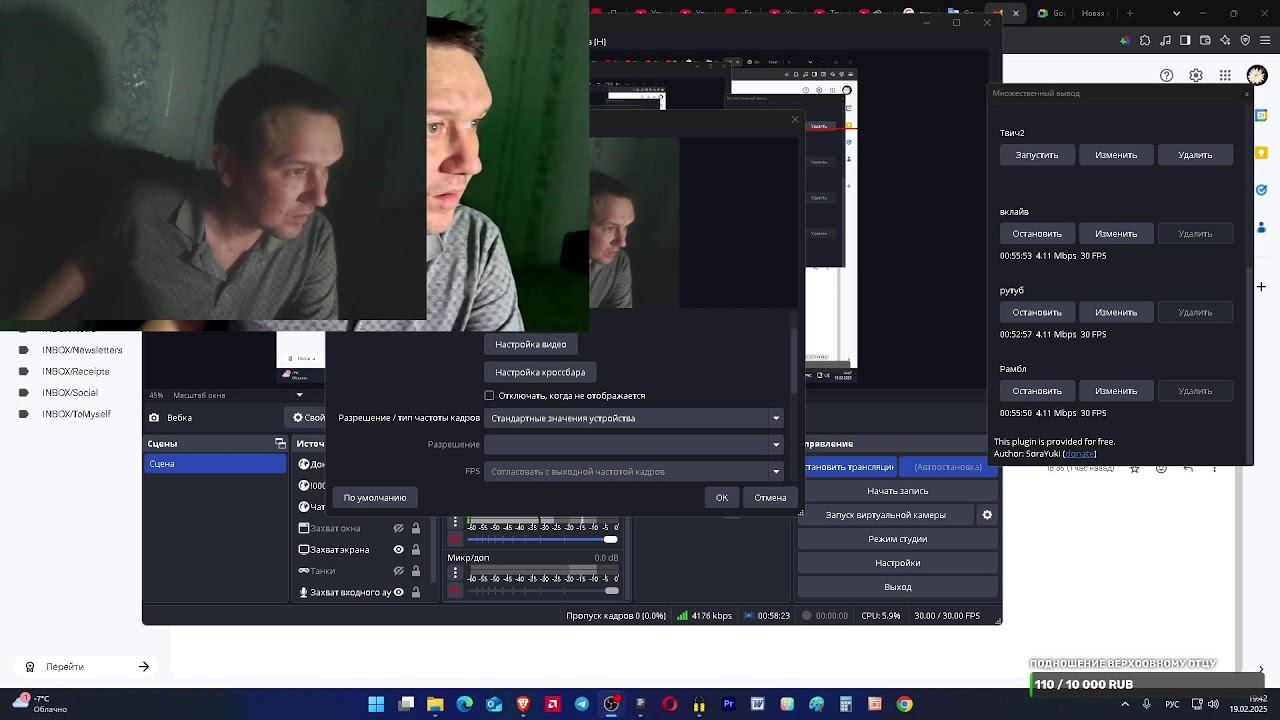The width and height of the screenshot is (1280, 720).
Task: Start Запуск виртуальной камеры
Action: tap(886, 515)
